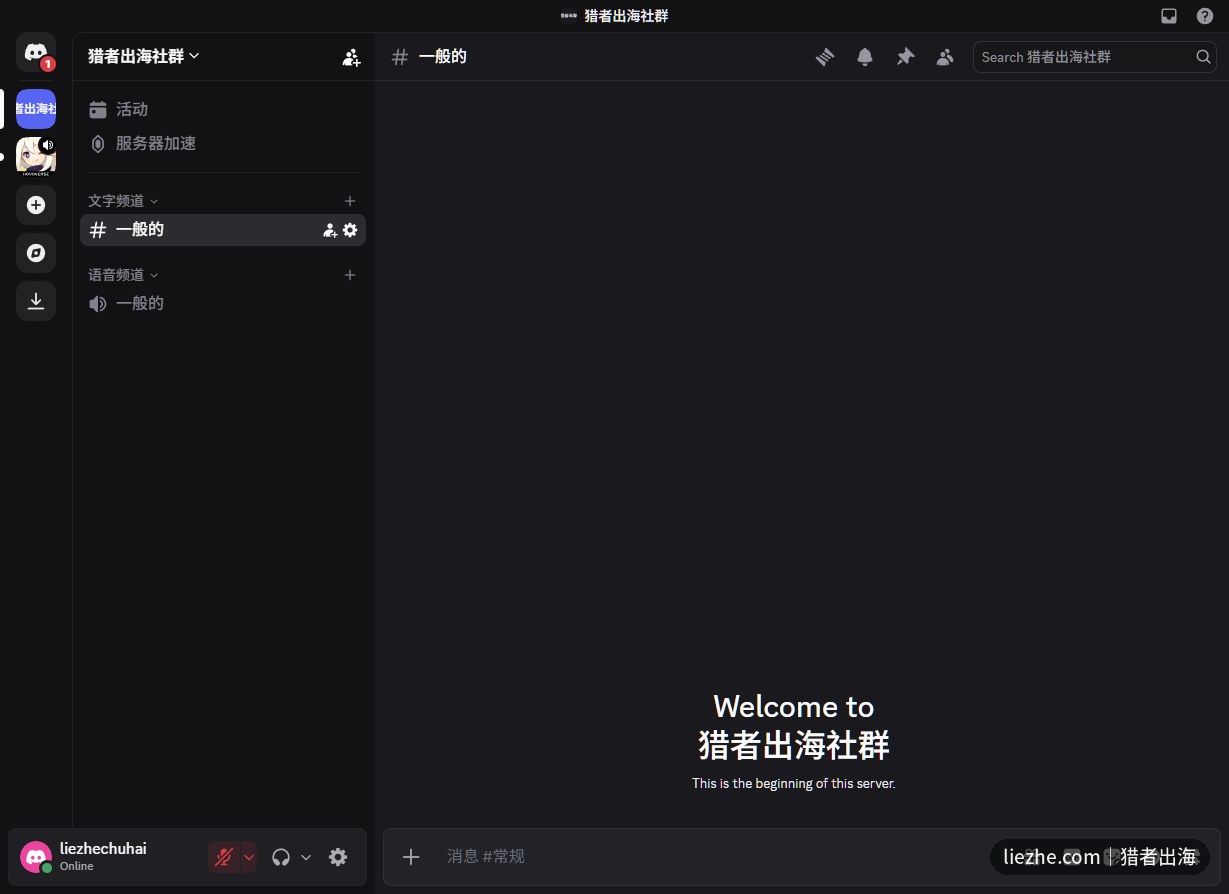
Task: Open edit channel gear on 一般的 channel
Action: coord(350,230)
